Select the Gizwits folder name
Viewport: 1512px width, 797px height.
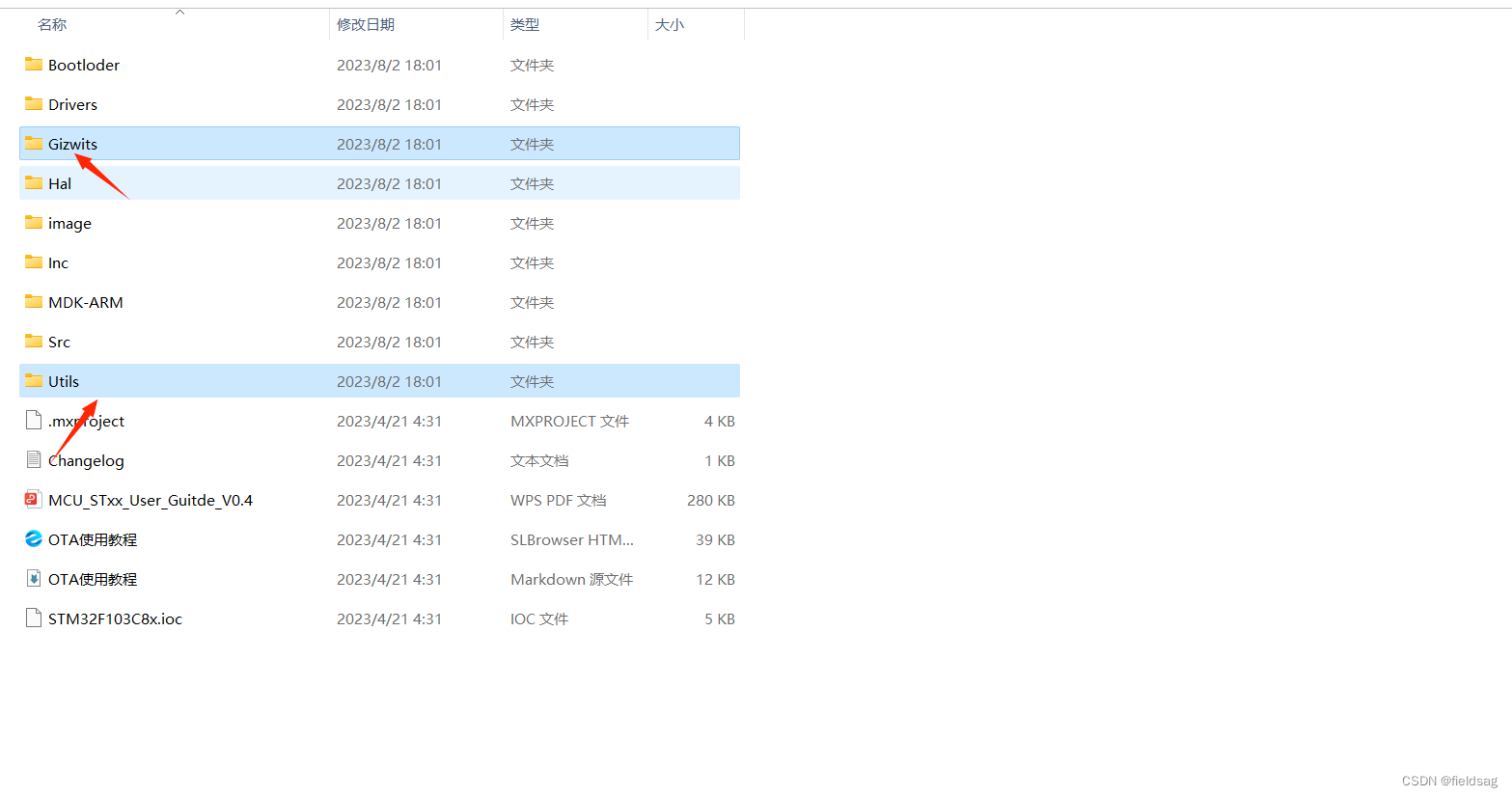pyautogui.click(x=72, y=144)
